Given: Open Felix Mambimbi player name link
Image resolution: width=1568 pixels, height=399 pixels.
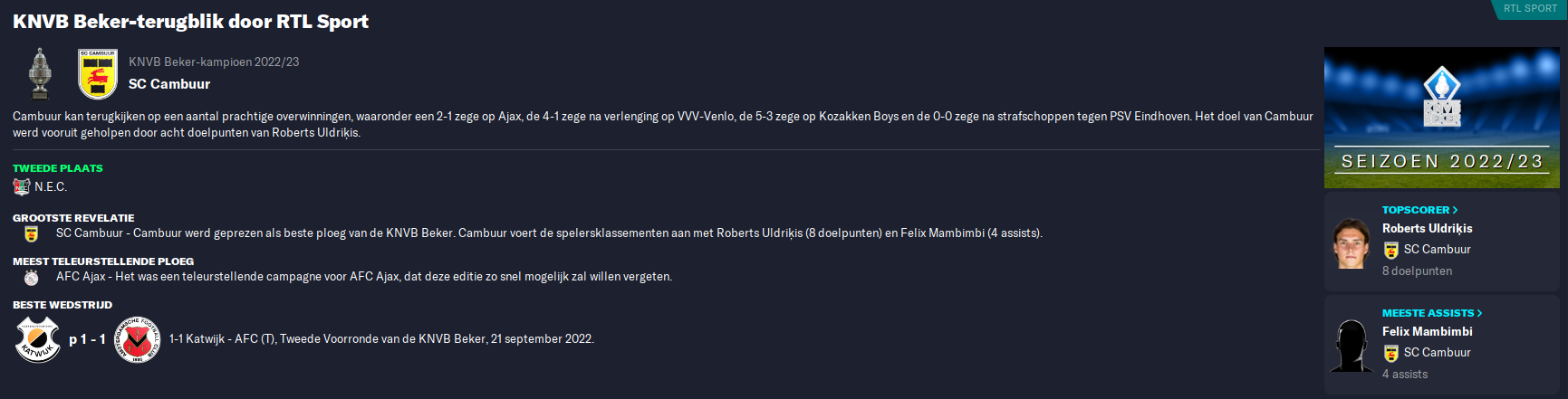Looking at the screenshot, I should pyautogui.click(x=1427, y=332).
